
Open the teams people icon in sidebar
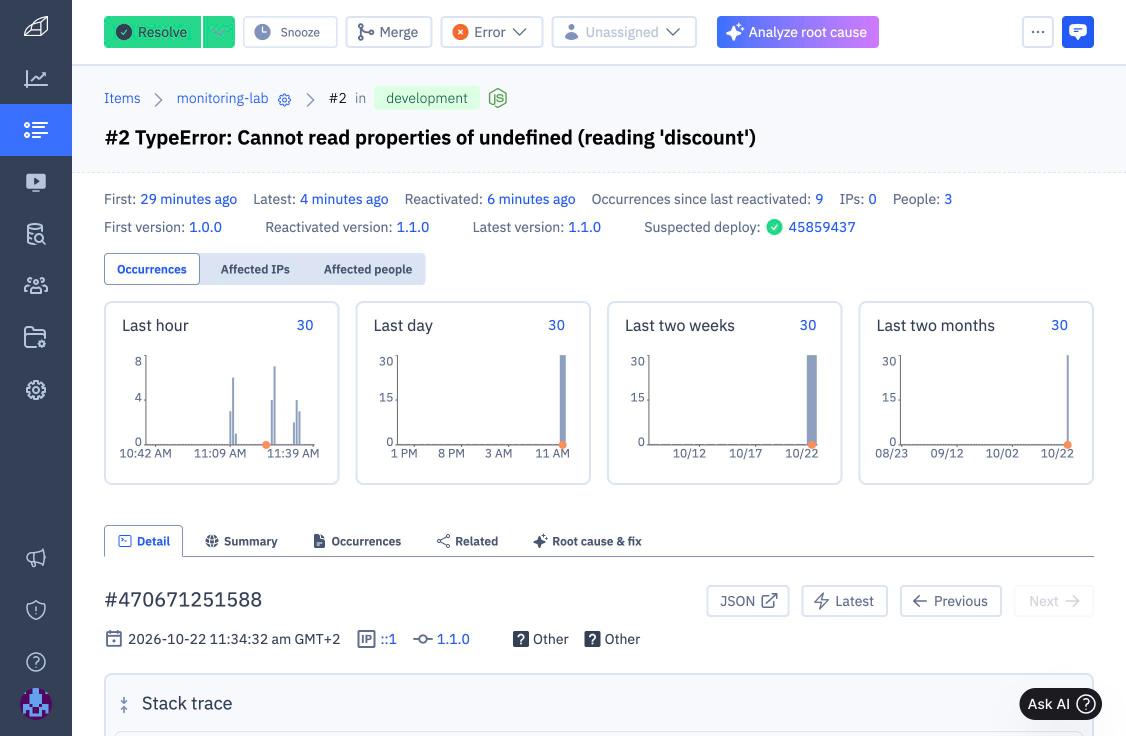(36, 286)
